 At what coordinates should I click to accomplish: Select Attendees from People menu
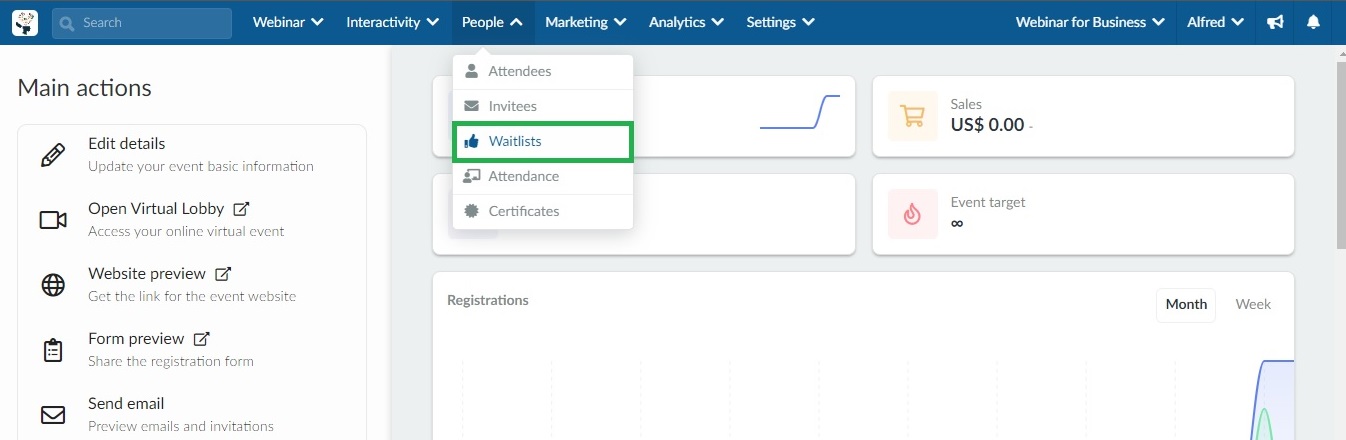(543, 72)
